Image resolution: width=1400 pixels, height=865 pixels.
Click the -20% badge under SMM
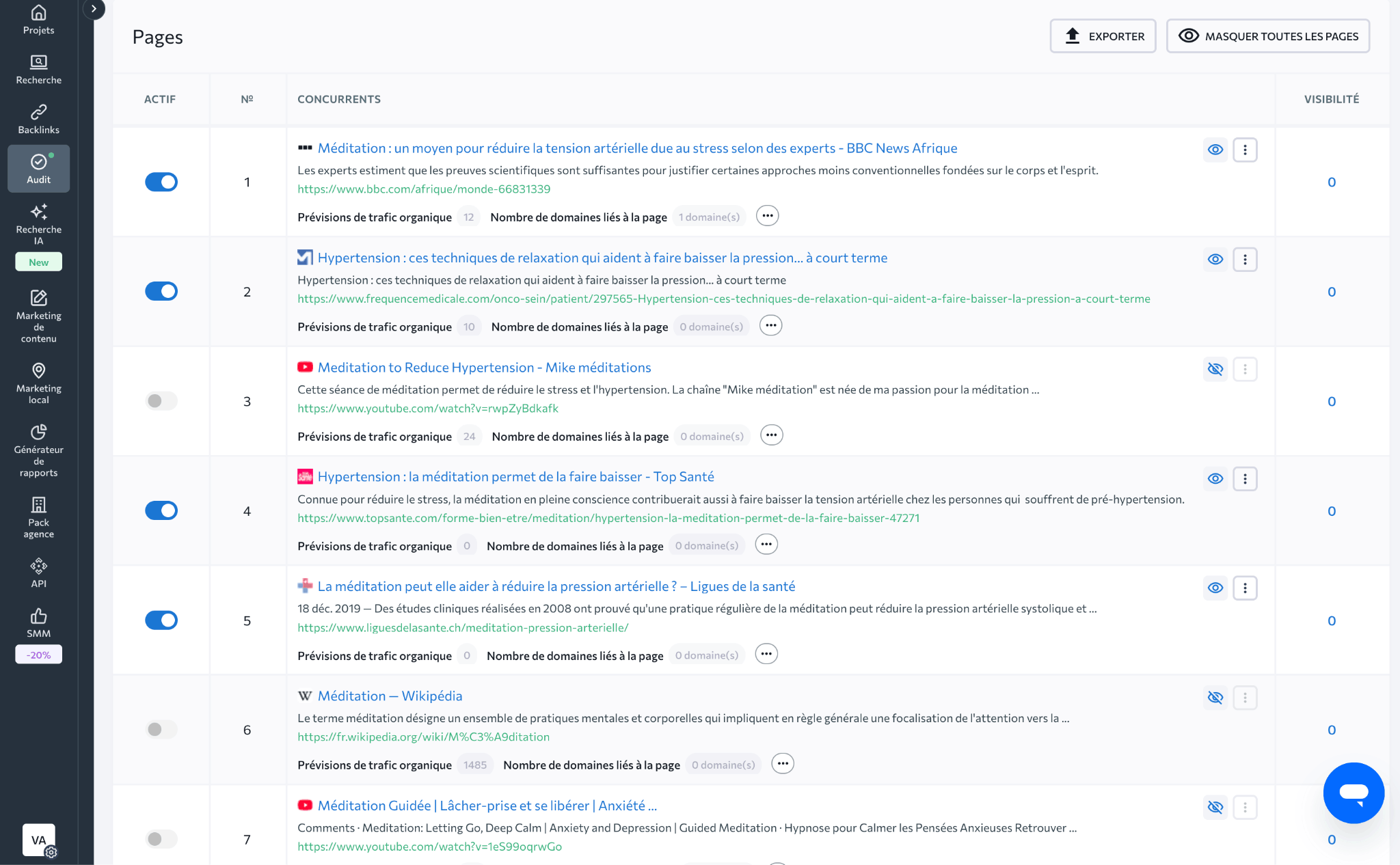[x=38, y=655]
